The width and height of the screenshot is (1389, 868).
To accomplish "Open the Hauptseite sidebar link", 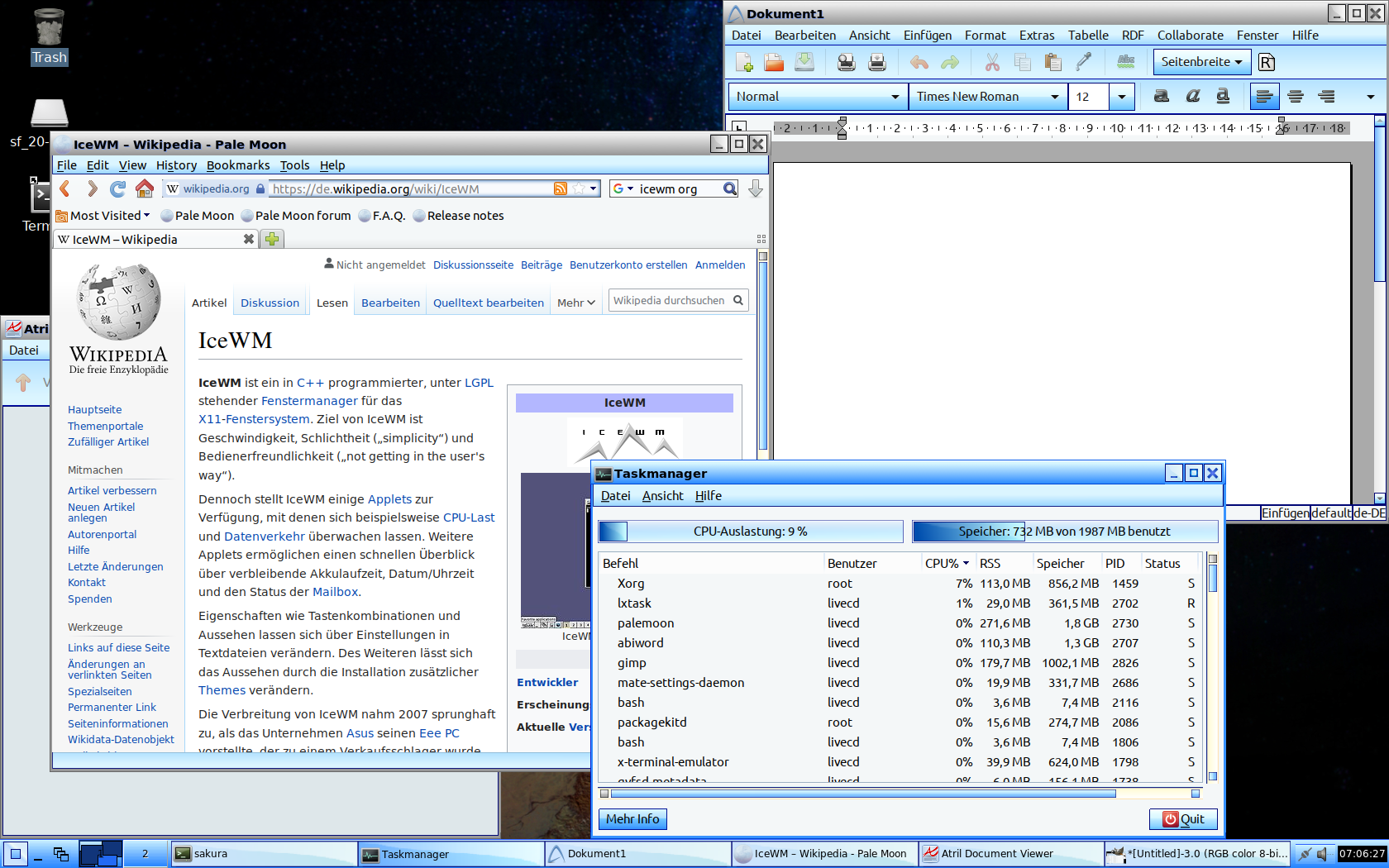I will click(94, 409).
